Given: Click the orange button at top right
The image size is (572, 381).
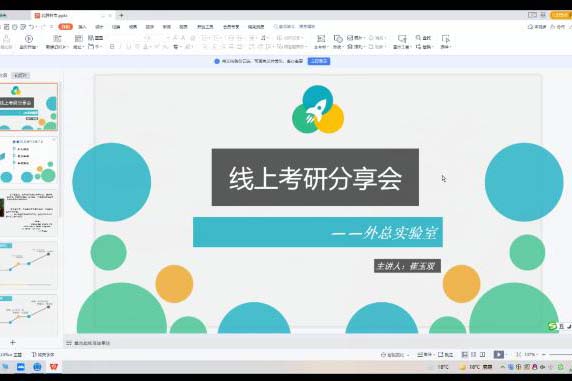Looking at the screenshot, I should click(560, 15).
